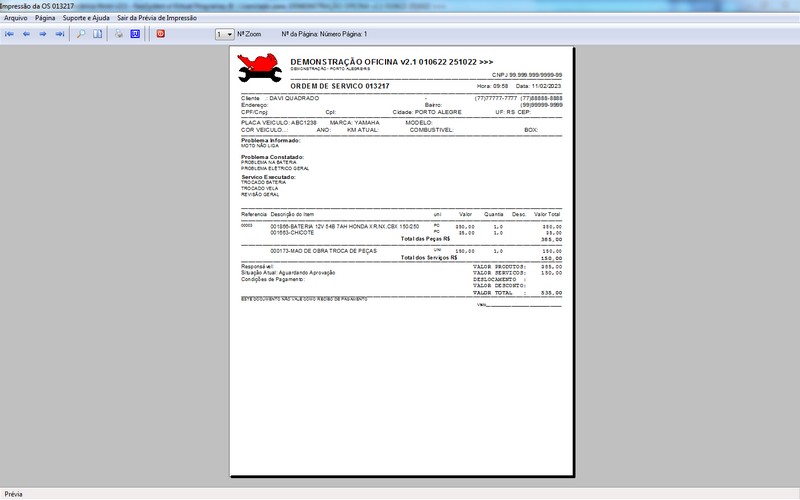Go to previous page arrow
Image resolution: width=800 pixels, height=500 pixels.
pyautogui.click(x=26, y=34)
